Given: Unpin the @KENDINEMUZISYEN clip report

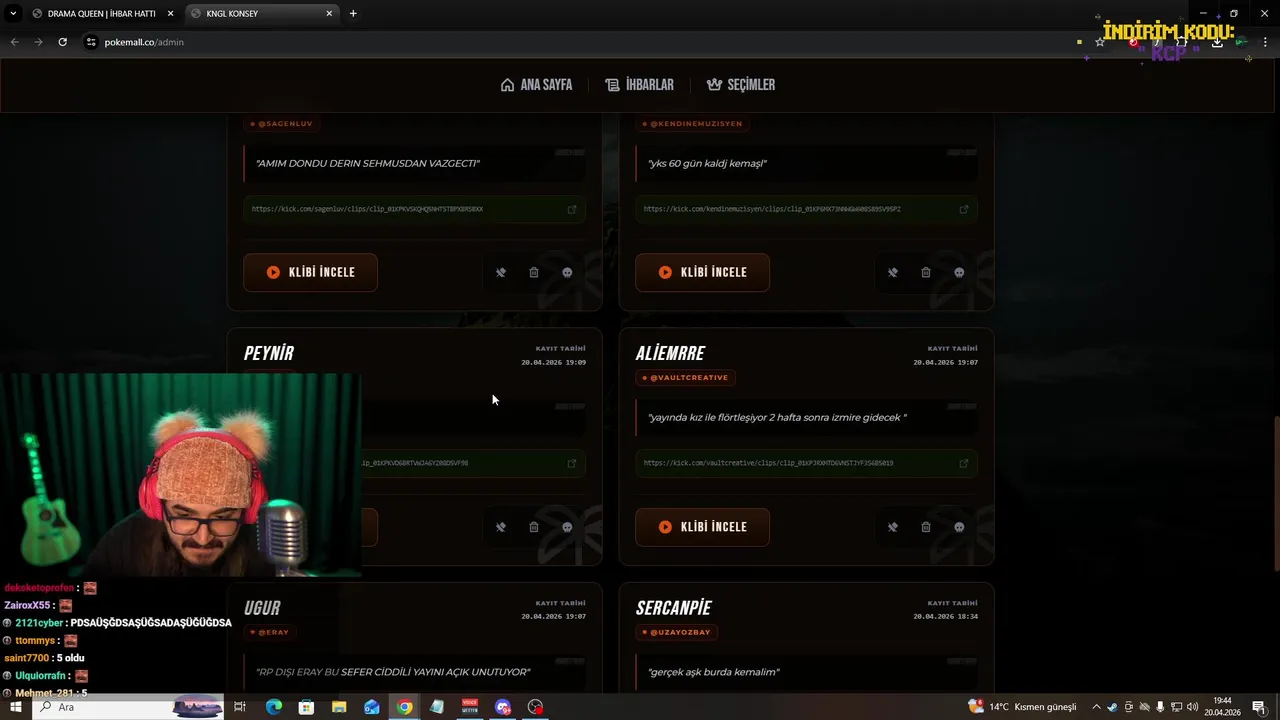Looking at the screenshot, I should tap(893, 272).
